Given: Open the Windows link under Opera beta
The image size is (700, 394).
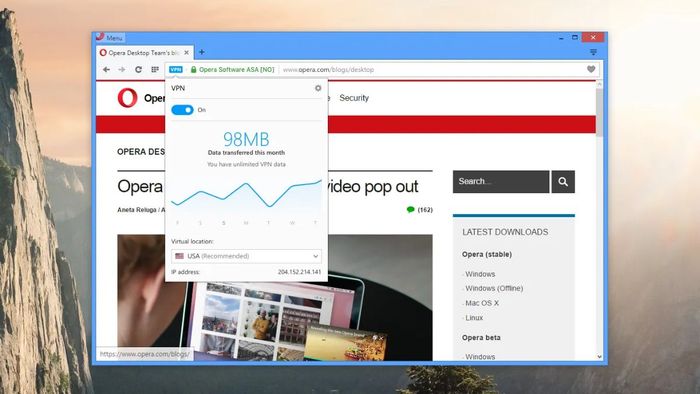Looking at the screenshot, I should click(x=480, y=357).
